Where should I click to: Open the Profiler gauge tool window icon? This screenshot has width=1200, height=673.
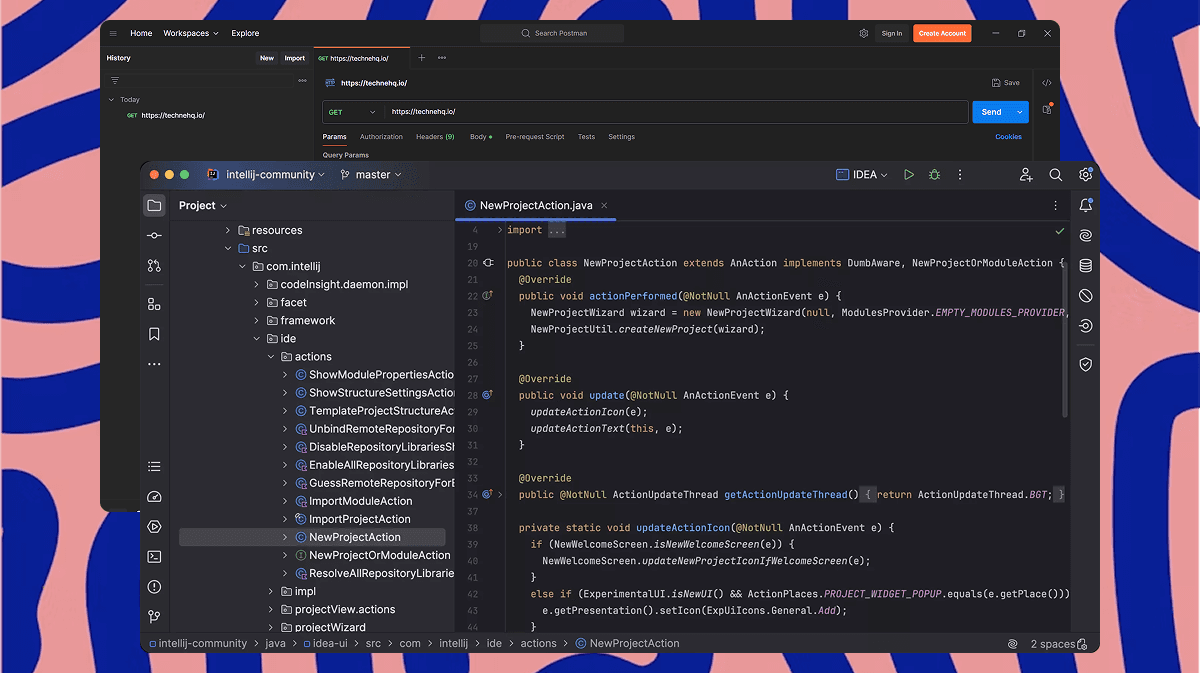point(154,497)
